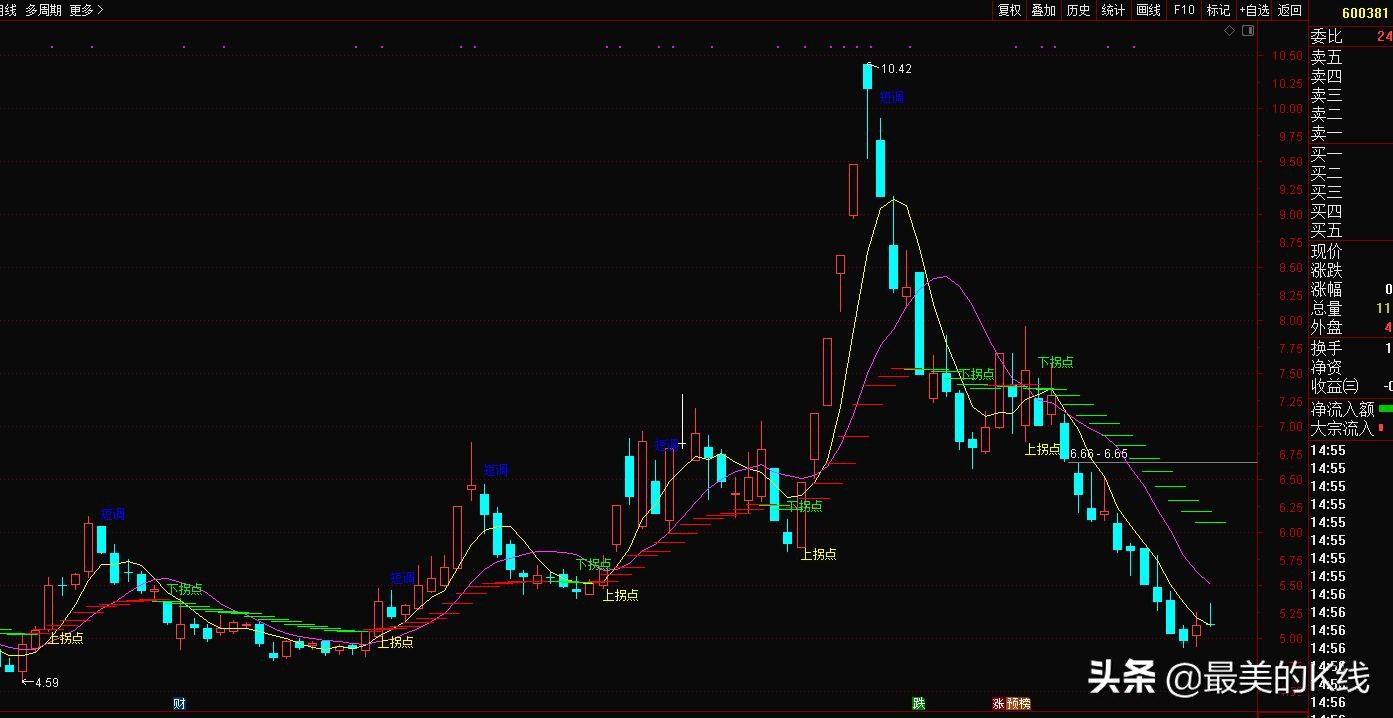Toggle the side panel layout icon

1247,31
